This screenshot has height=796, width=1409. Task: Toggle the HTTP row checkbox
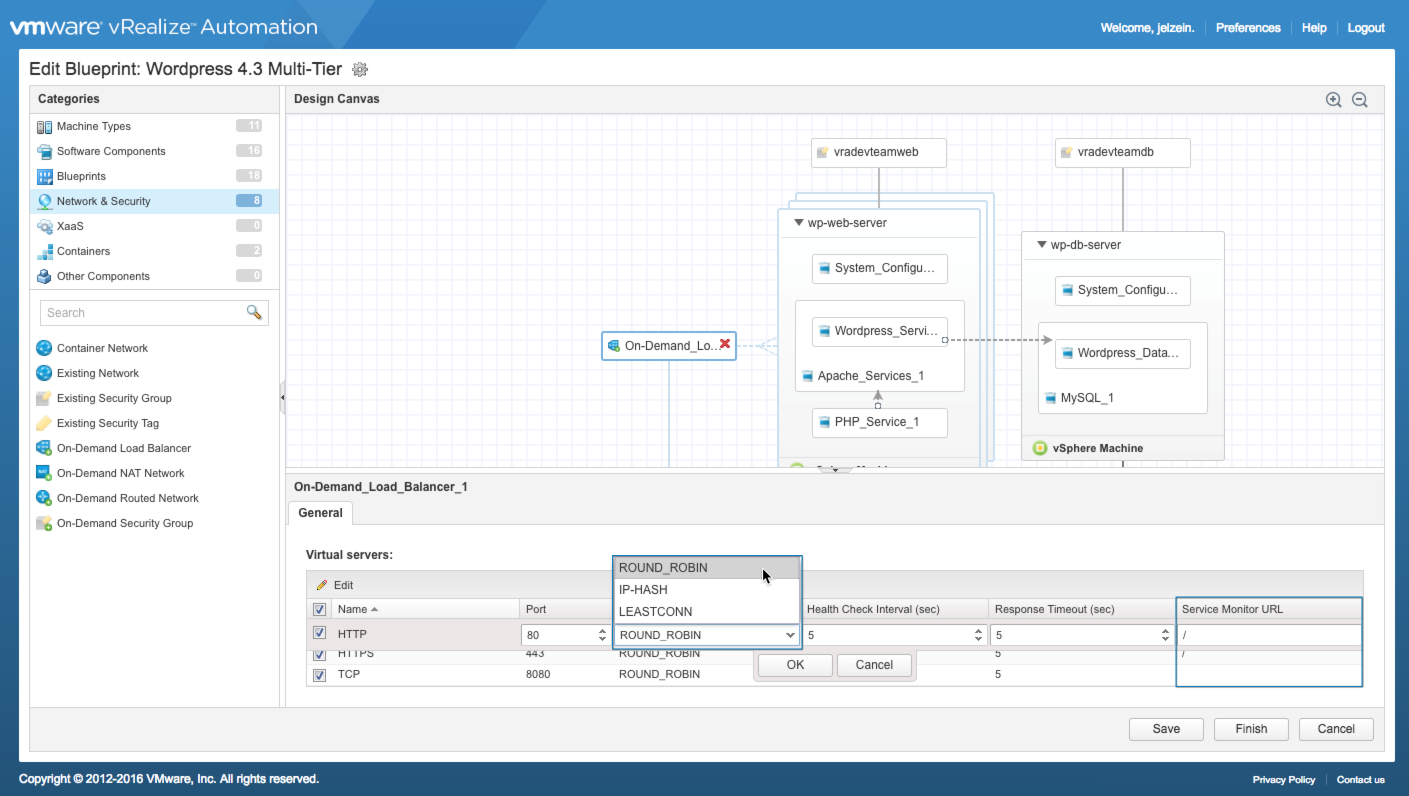319,633
